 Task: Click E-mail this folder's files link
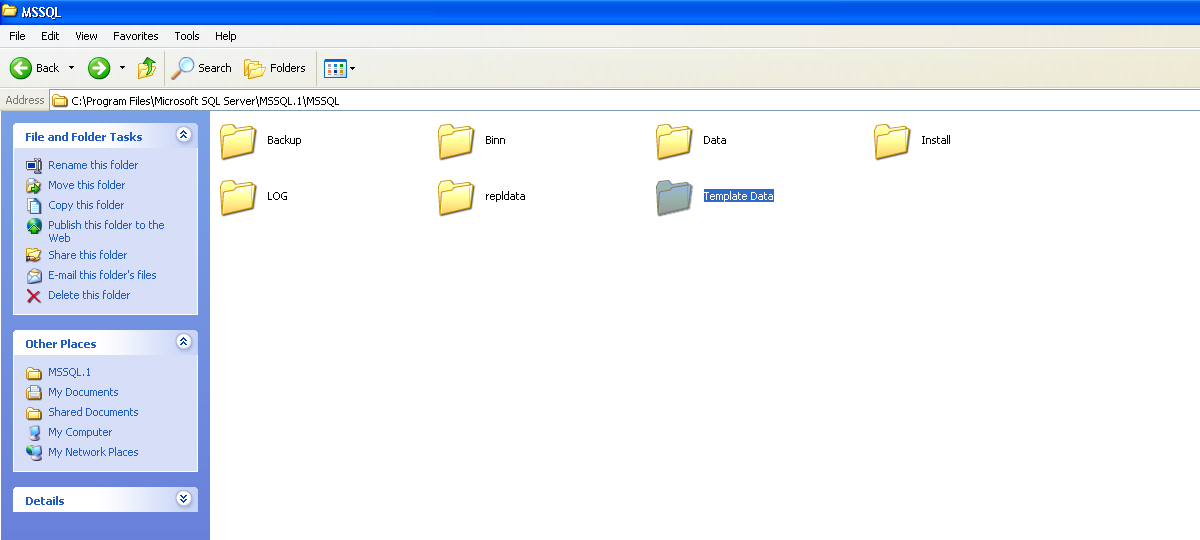pyautogui.click(x=102, y=275)
